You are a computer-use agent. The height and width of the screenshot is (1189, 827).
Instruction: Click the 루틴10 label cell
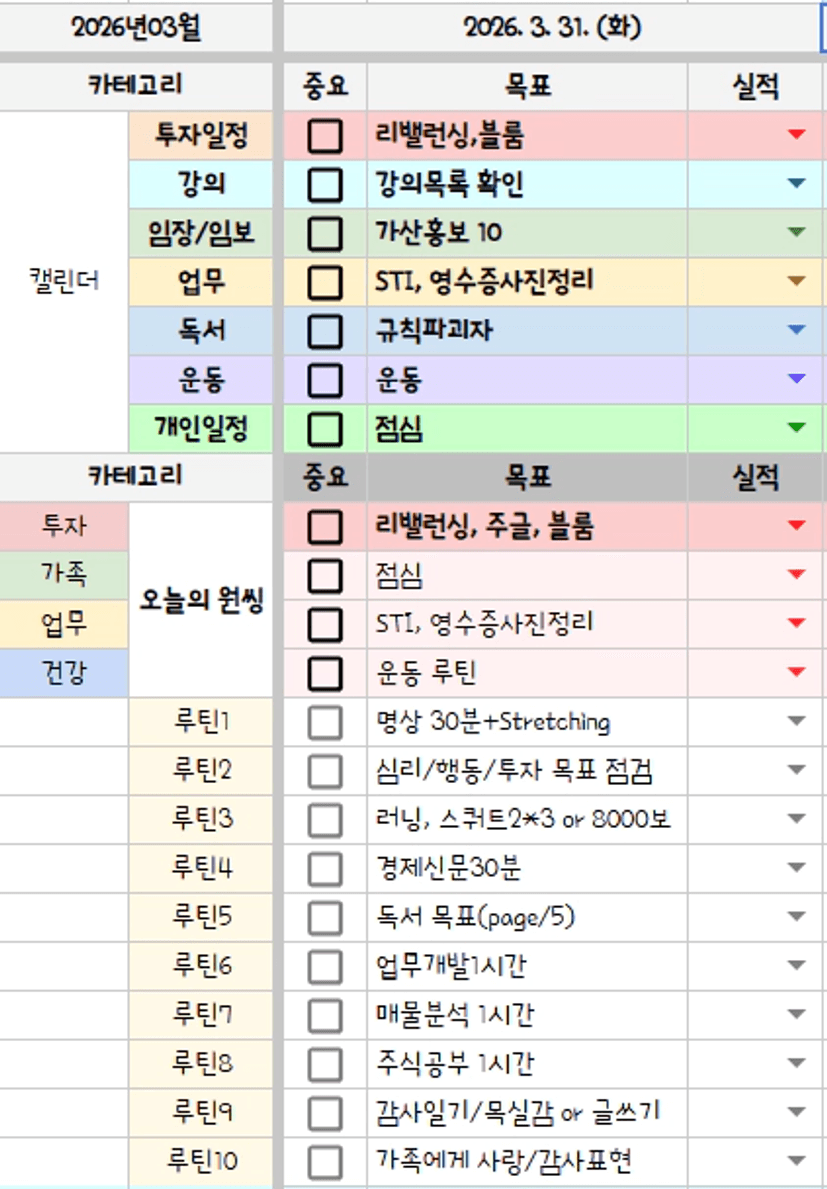pyautogui.click(x=201, y=1161)
